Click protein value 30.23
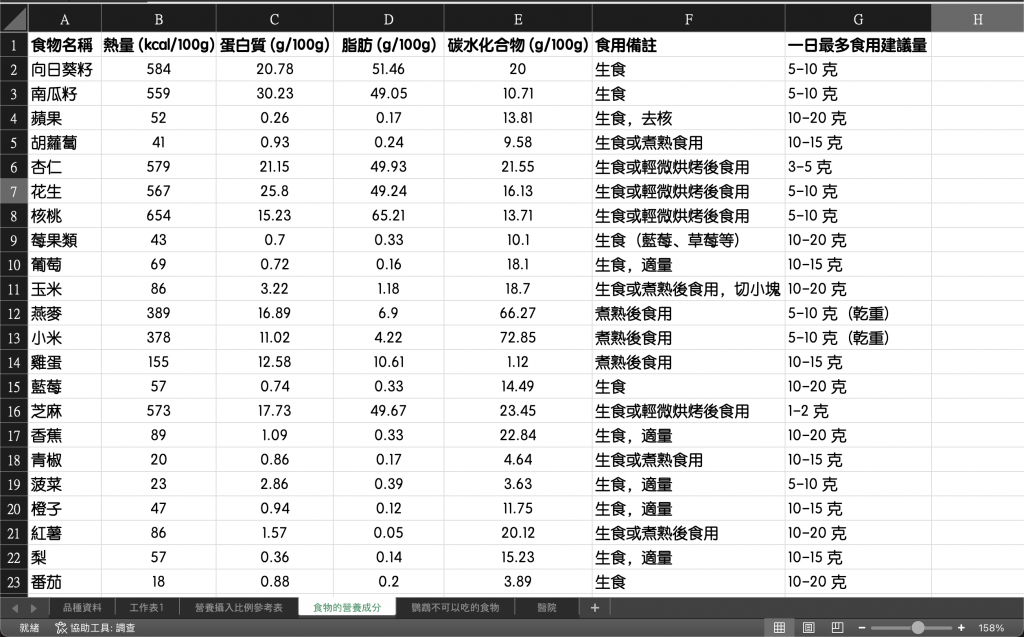Image resolution: width=1024 pixels, height=637 pixels. (x=275, y=93)
